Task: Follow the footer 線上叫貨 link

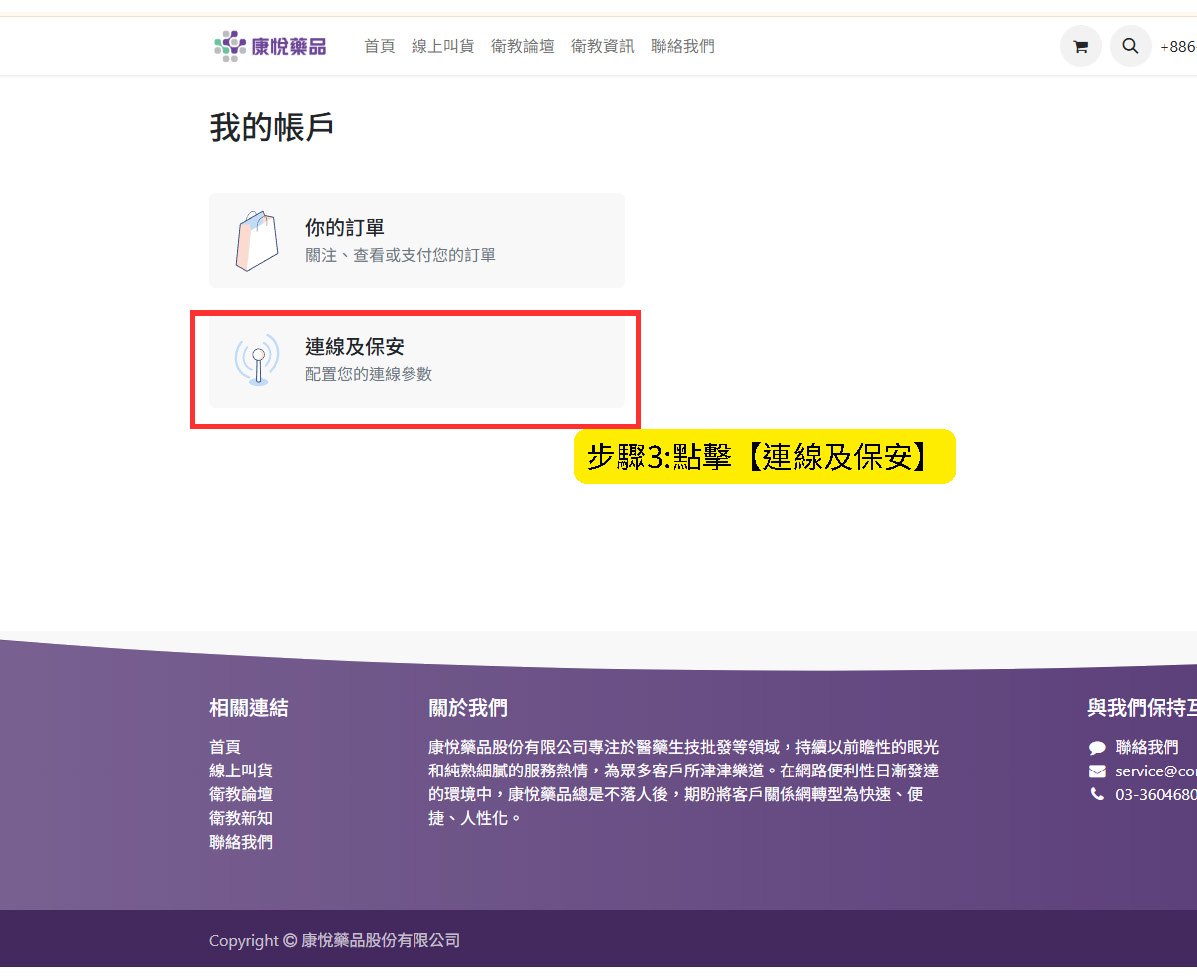Action: [240, 771]
